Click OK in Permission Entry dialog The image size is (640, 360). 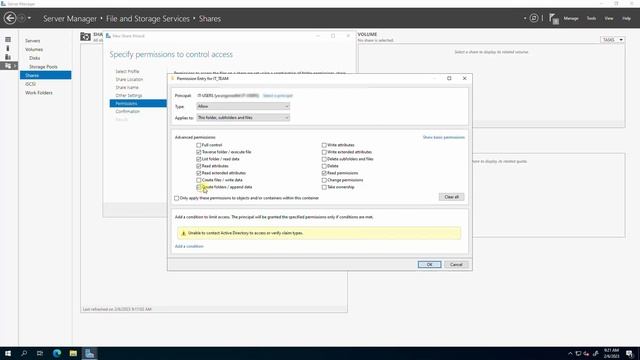(429, 264)
